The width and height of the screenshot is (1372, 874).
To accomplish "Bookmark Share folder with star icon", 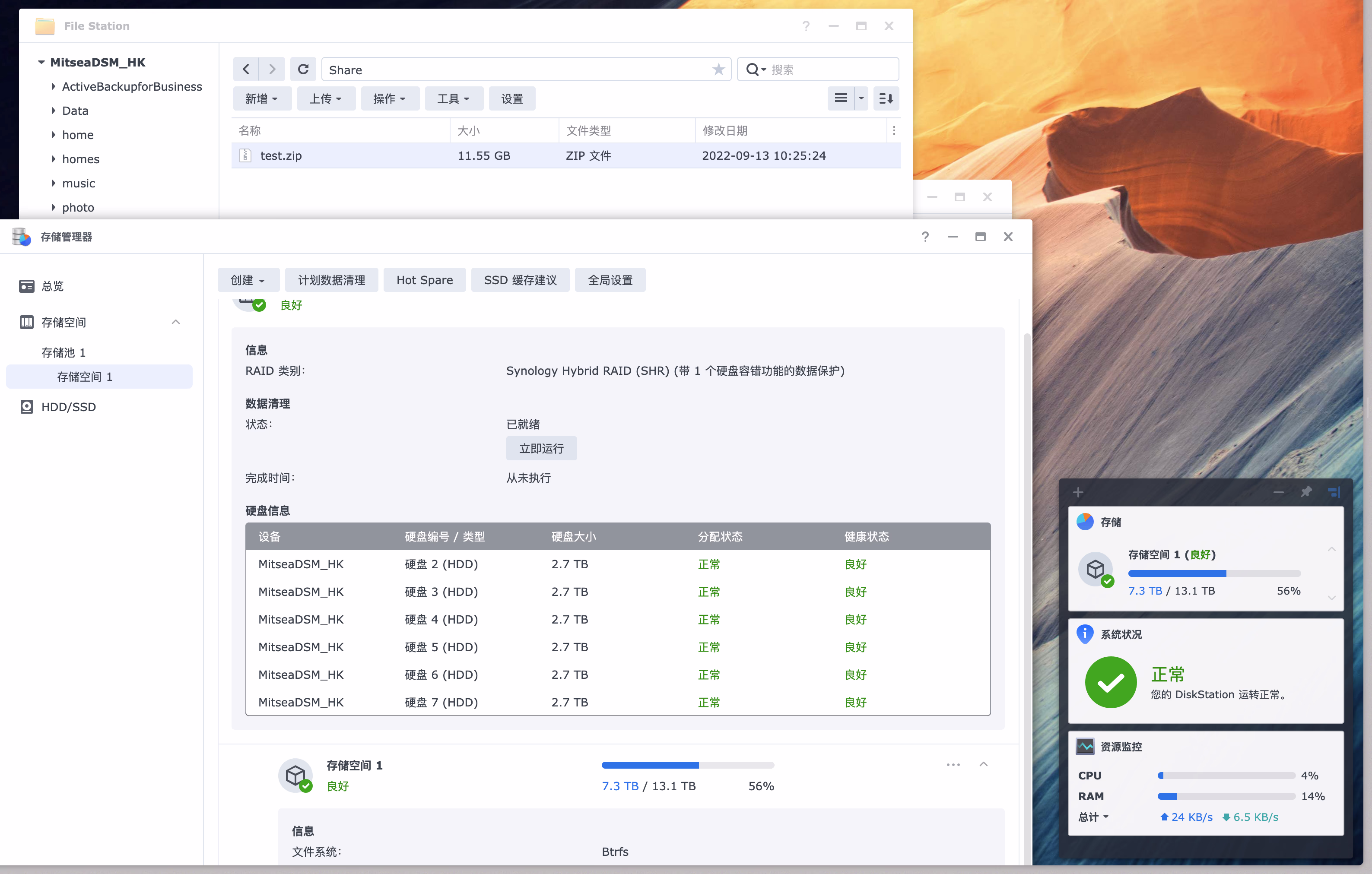I will click(718, 70).
